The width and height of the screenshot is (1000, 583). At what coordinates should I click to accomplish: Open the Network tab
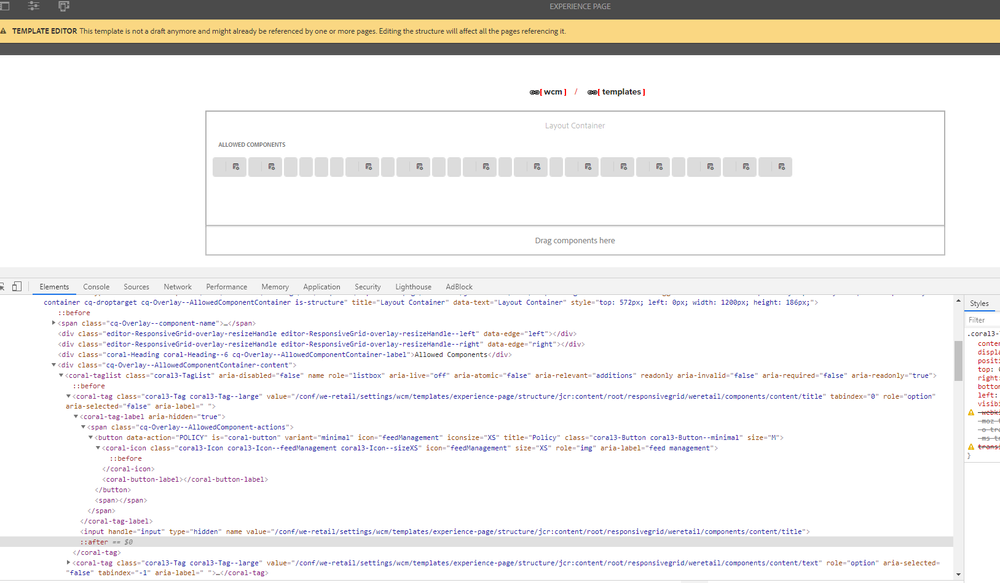coord(177,287)
